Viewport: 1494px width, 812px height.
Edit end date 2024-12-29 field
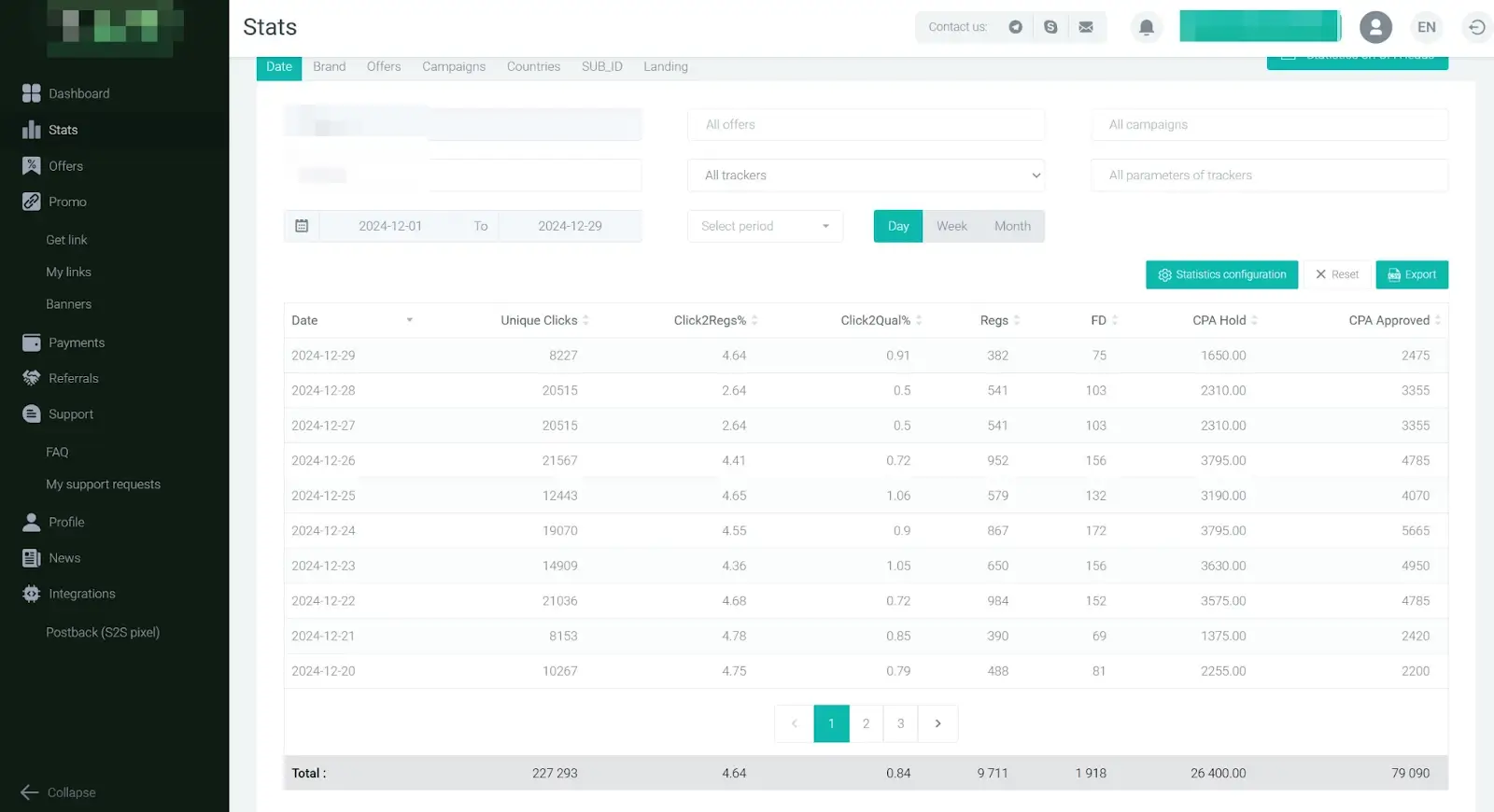[570, 226]
